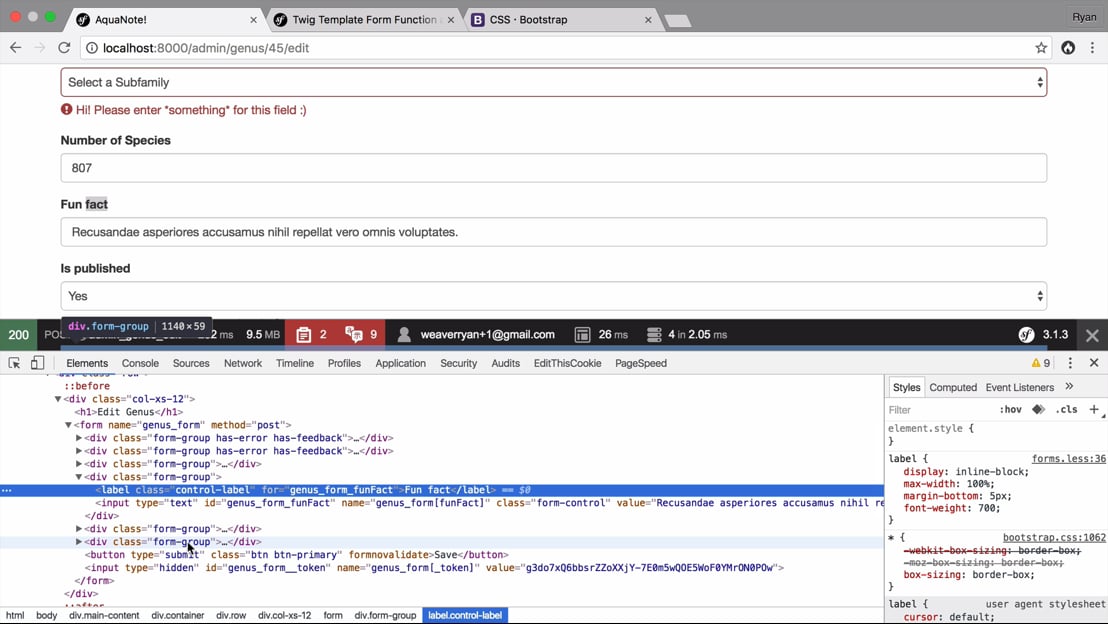
Task: Toggle the .cls class editor
Action: tap(1066, 410)
